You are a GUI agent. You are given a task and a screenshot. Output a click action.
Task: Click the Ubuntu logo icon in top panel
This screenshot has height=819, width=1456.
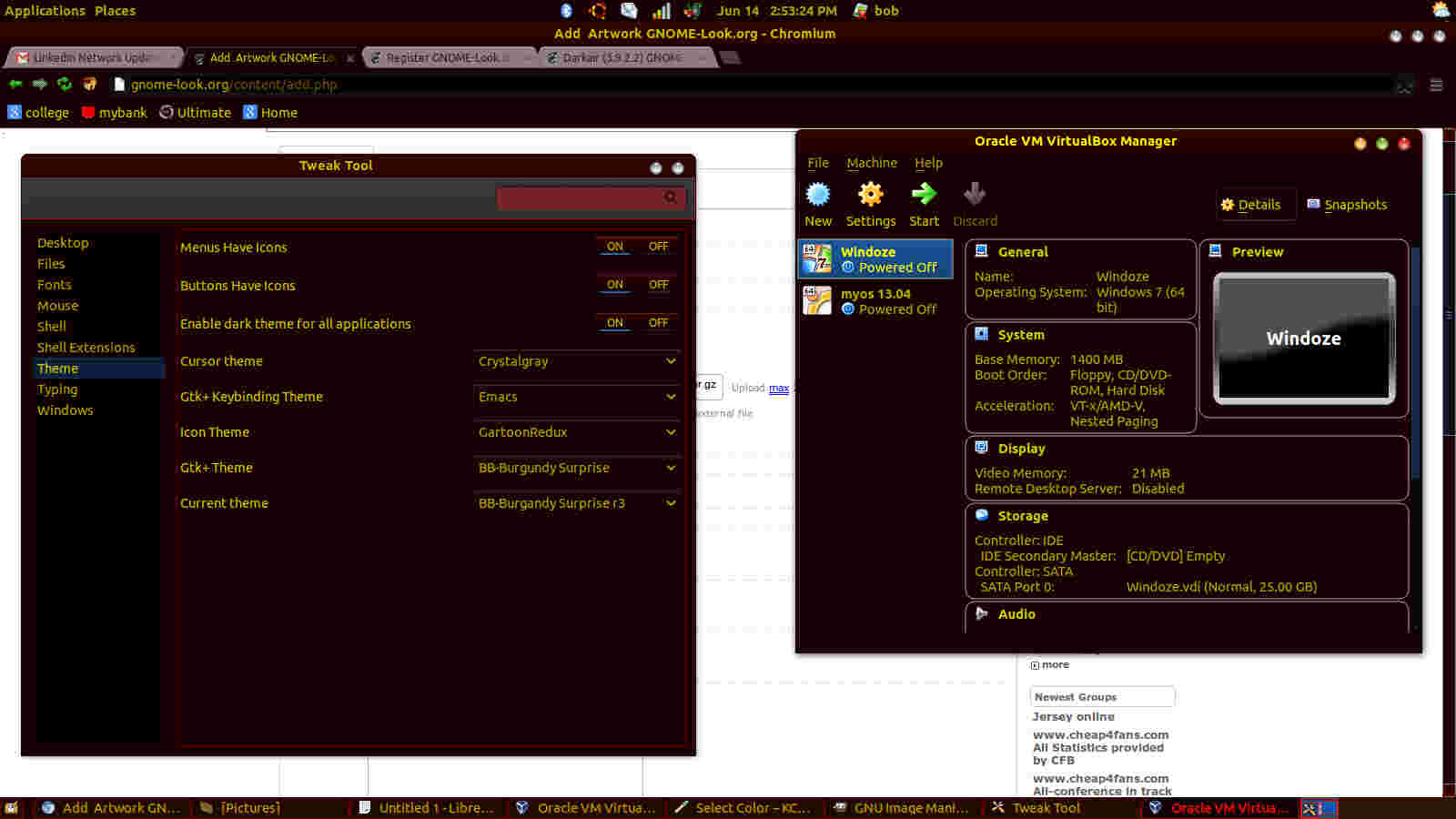[598, 11]
